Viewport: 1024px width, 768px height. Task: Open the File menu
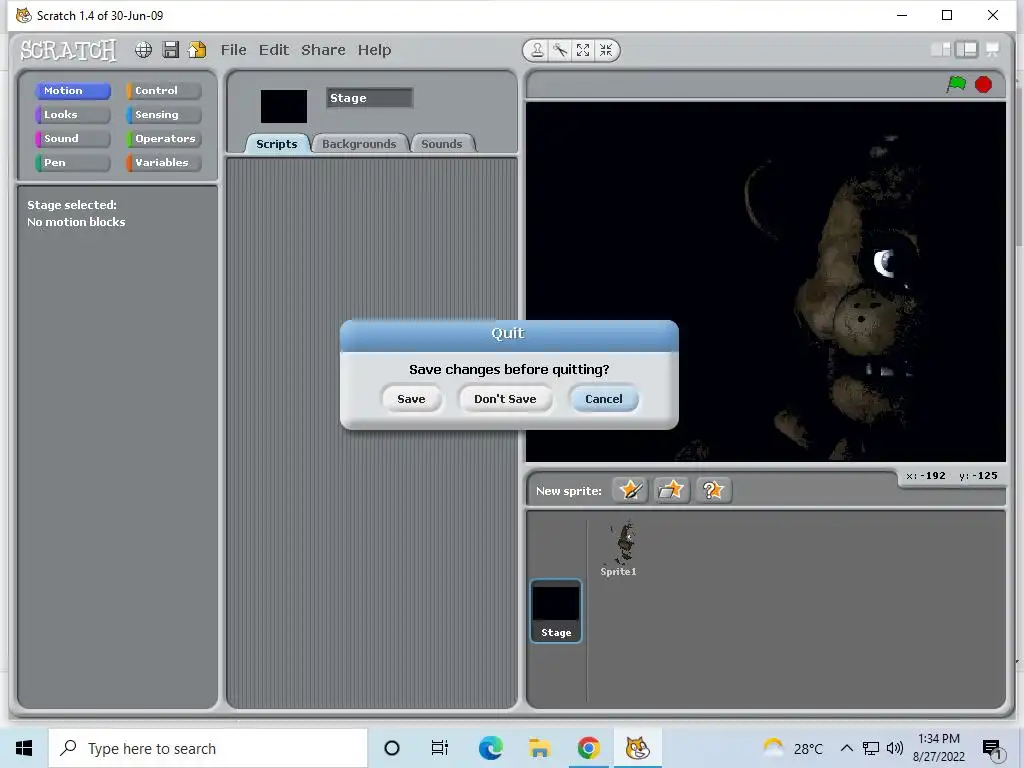[x=233, y=50]
